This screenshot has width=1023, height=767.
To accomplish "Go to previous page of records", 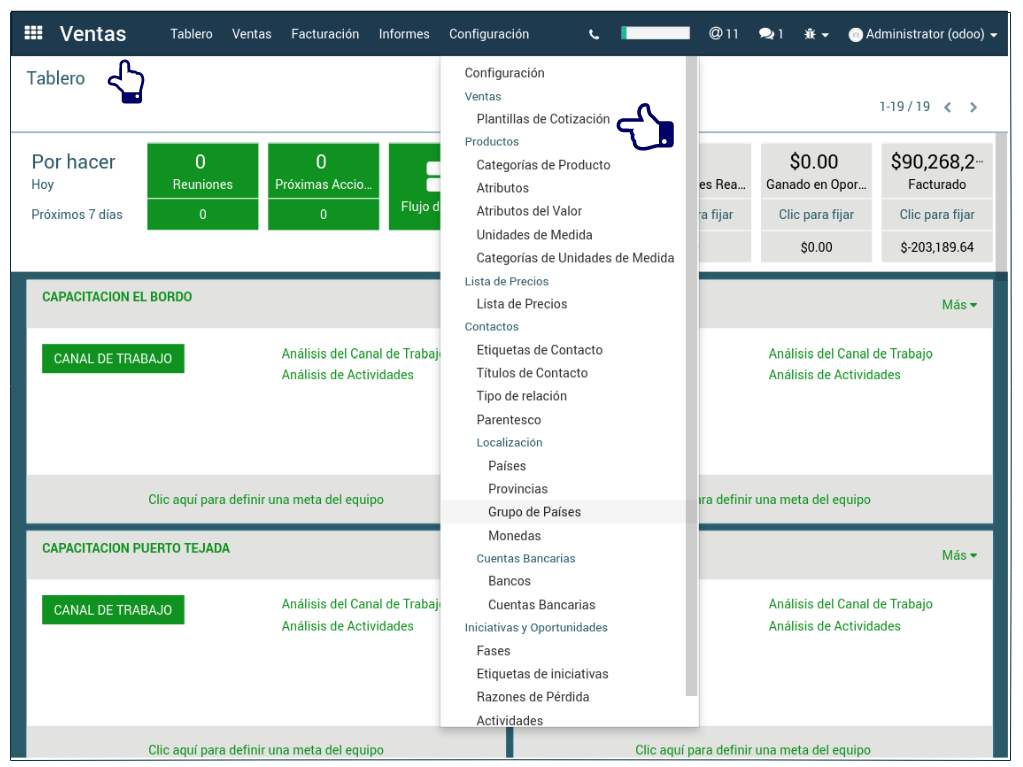I will coord(948,107).
